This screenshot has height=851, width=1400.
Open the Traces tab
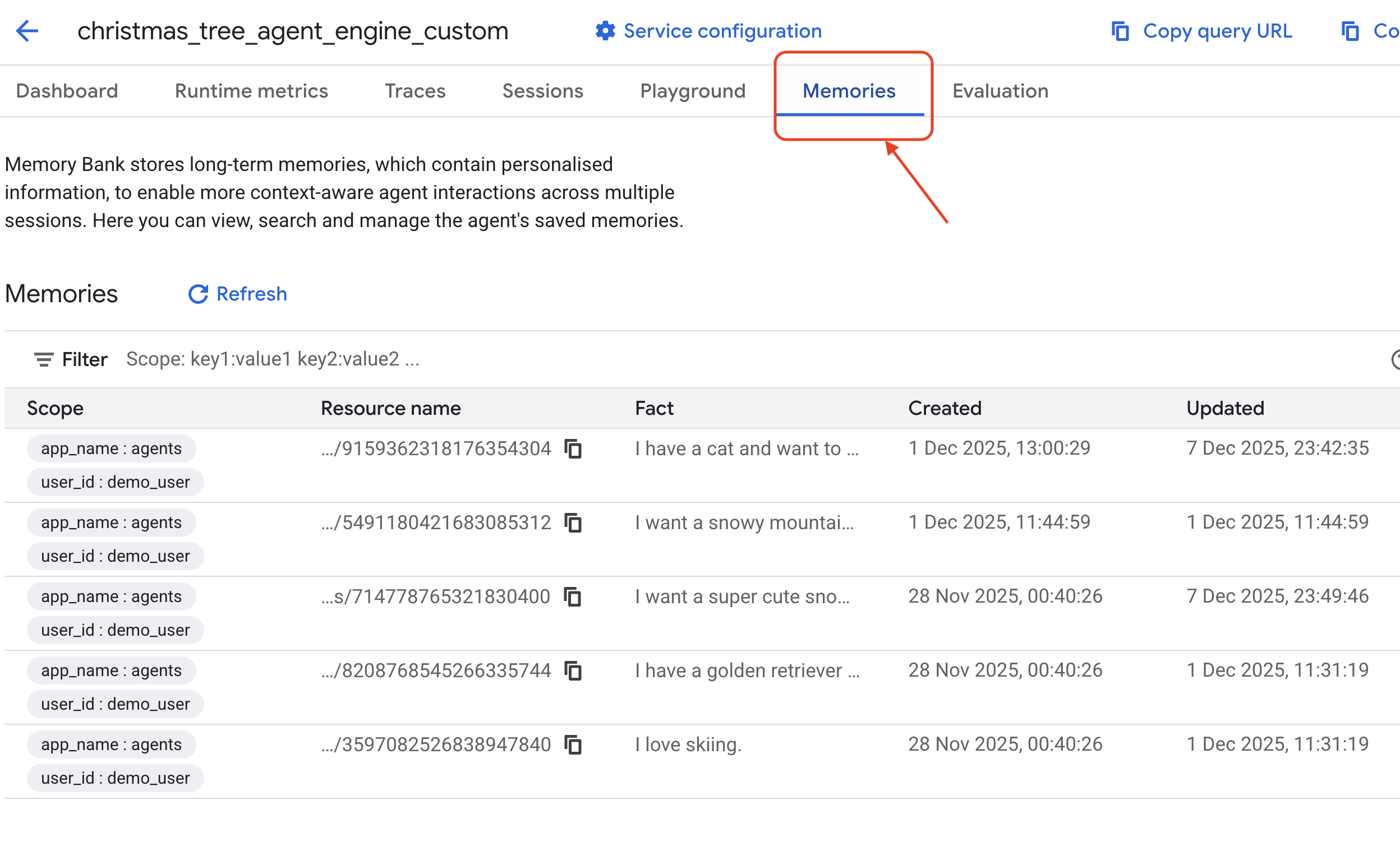[x=415, y=91]
